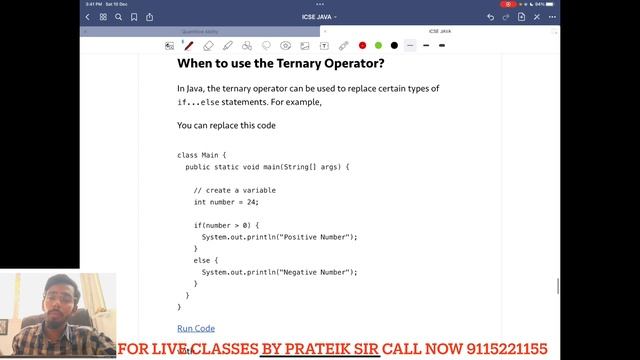Toggle read-only mode with the crossed pen icon

pos(537,17)
